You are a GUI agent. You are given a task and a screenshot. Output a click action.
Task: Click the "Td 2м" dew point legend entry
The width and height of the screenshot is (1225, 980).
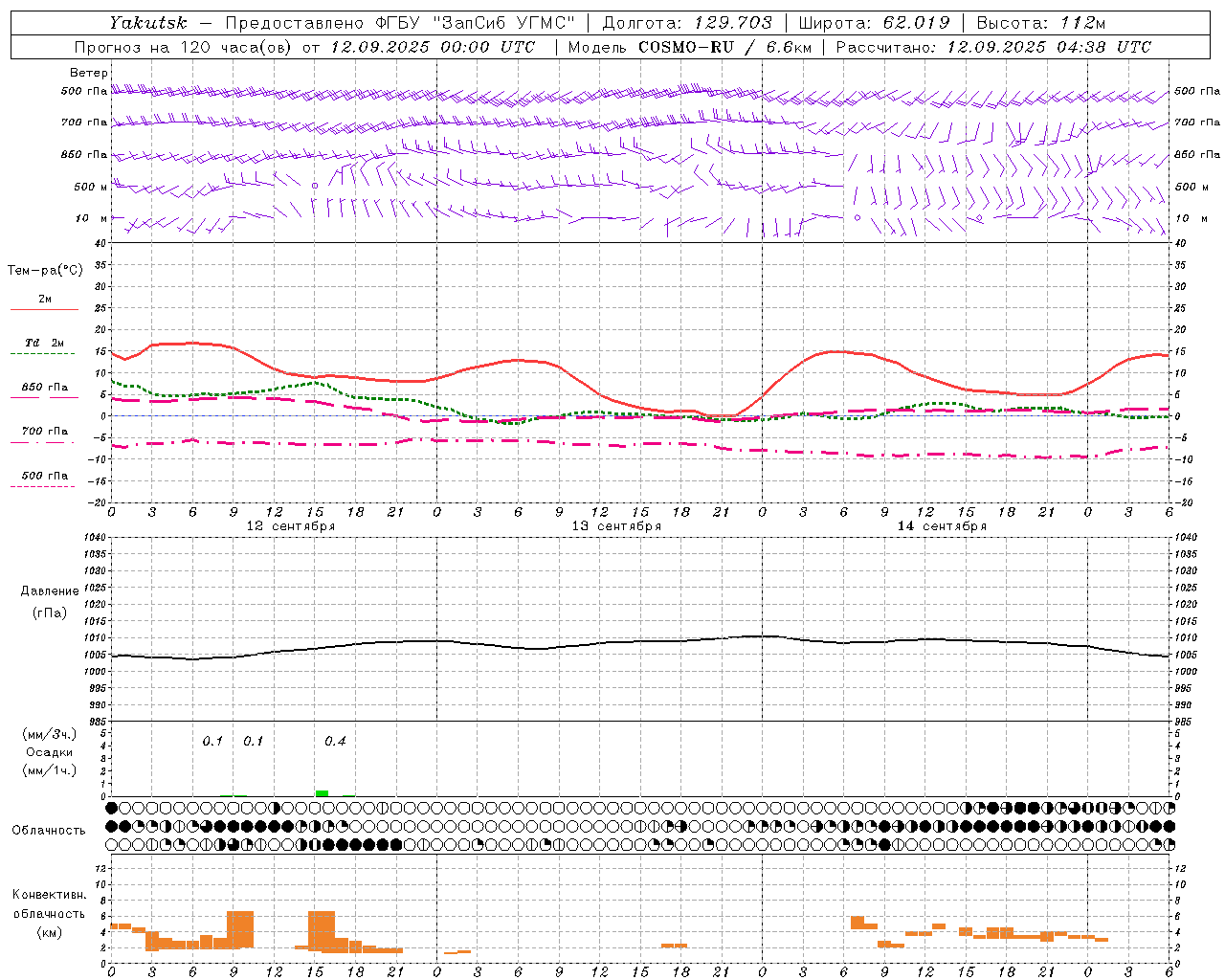click(45, 343)
